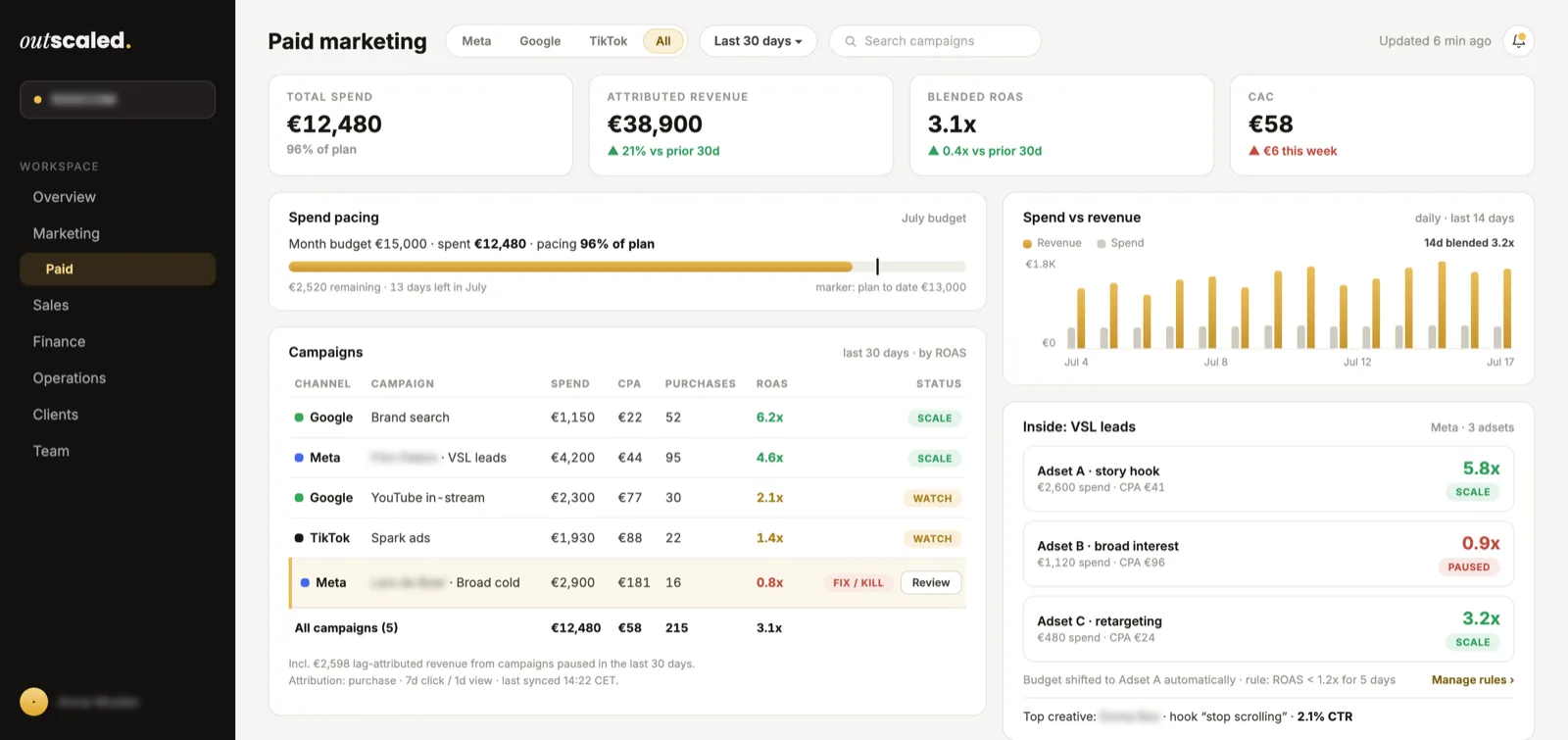Click SCALE badge on VSL leads row

(935, 458)
